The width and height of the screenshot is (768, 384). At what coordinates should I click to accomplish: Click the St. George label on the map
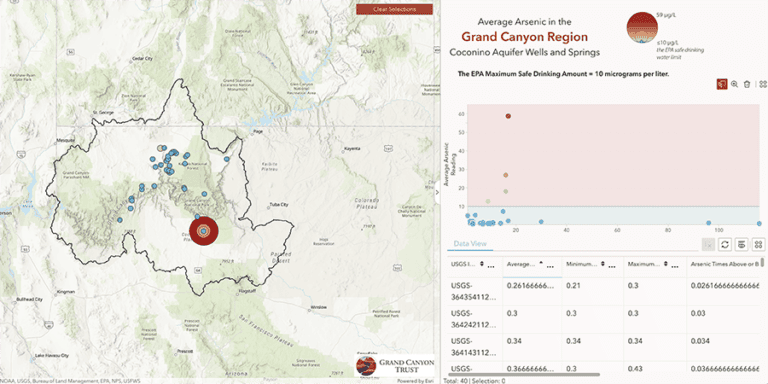[103, 113]
